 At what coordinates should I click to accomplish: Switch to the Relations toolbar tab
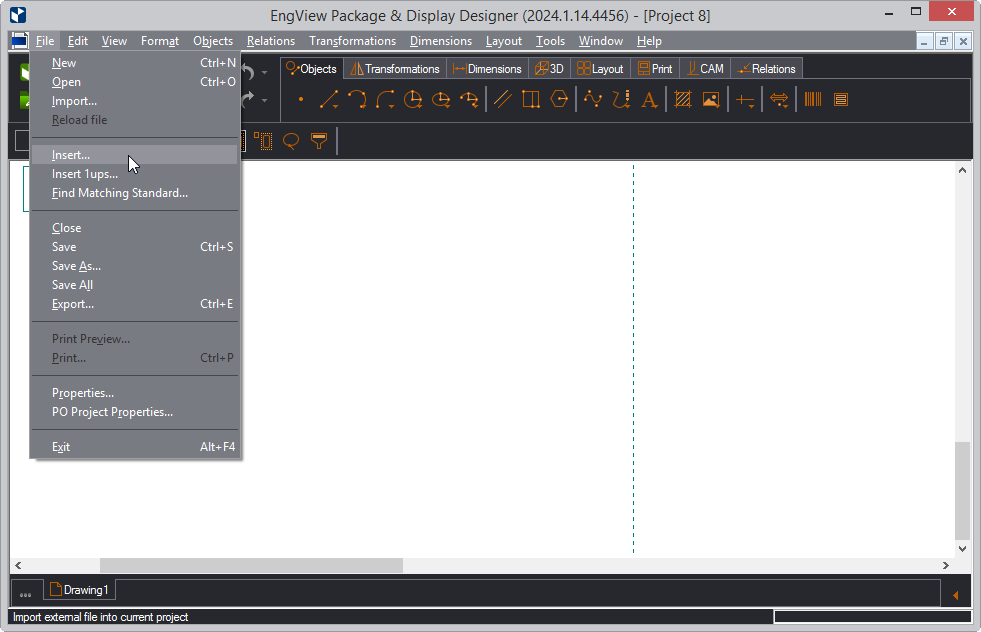[766, 69]
